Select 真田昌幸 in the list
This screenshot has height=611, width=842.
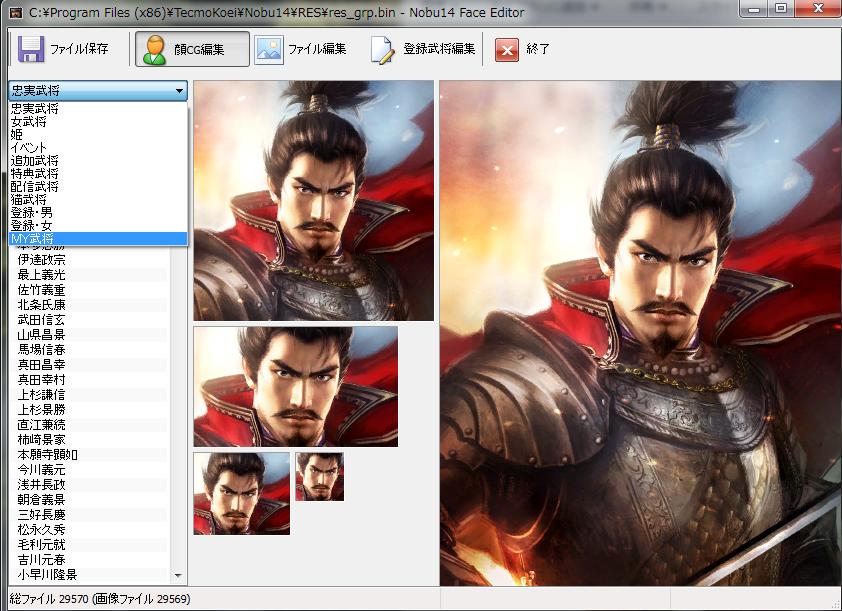41,365
